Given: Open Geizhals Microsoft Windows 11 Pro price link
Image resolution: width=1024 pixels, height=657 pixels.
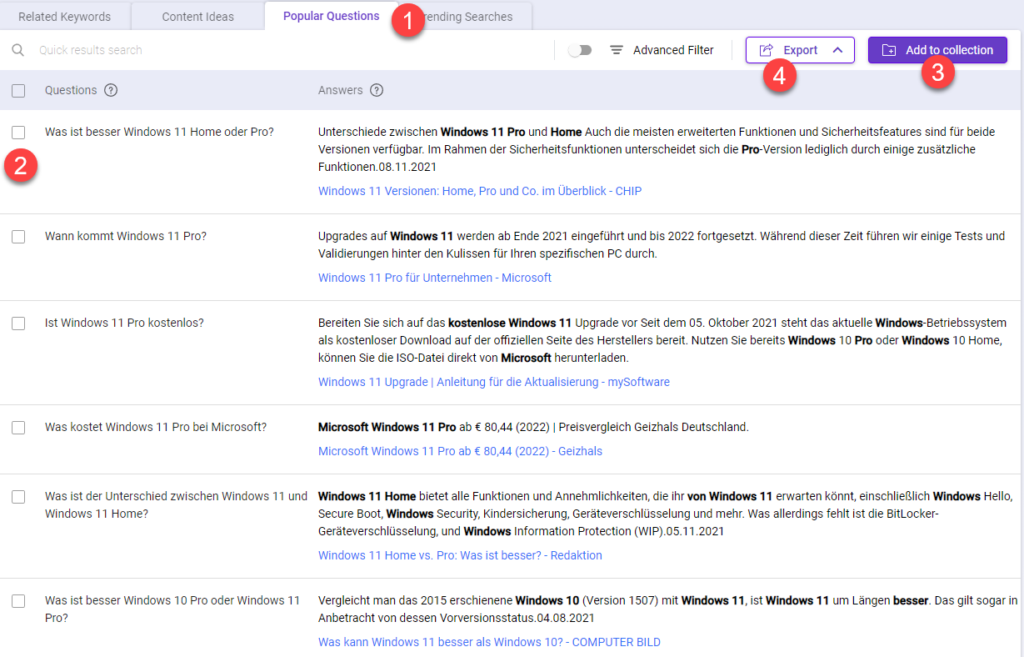Looking at the screenshot, I should 460,451.
